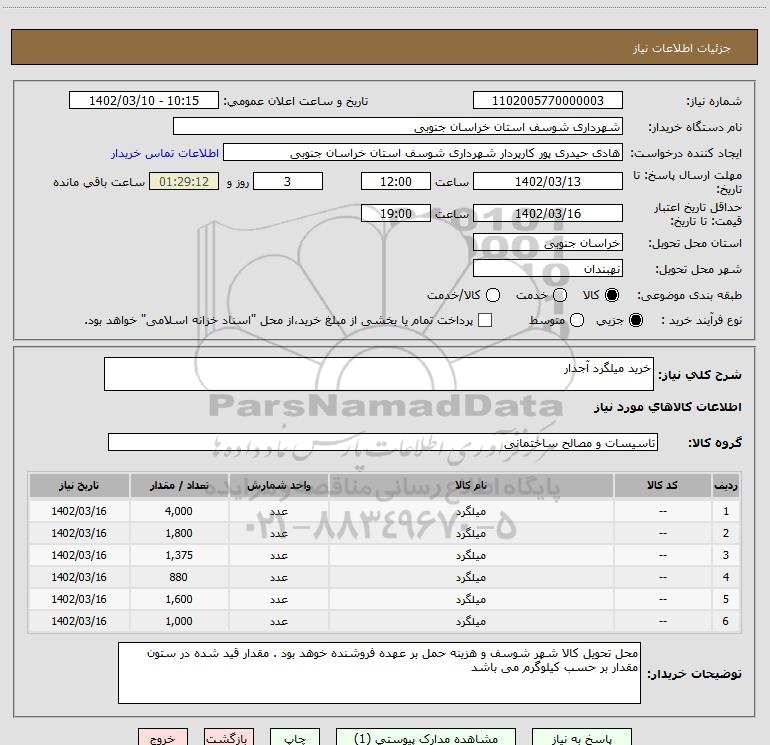Click quantity 1,000 in row 6
The height and width of the screenshot is (745, 770).
click(179, 621)
